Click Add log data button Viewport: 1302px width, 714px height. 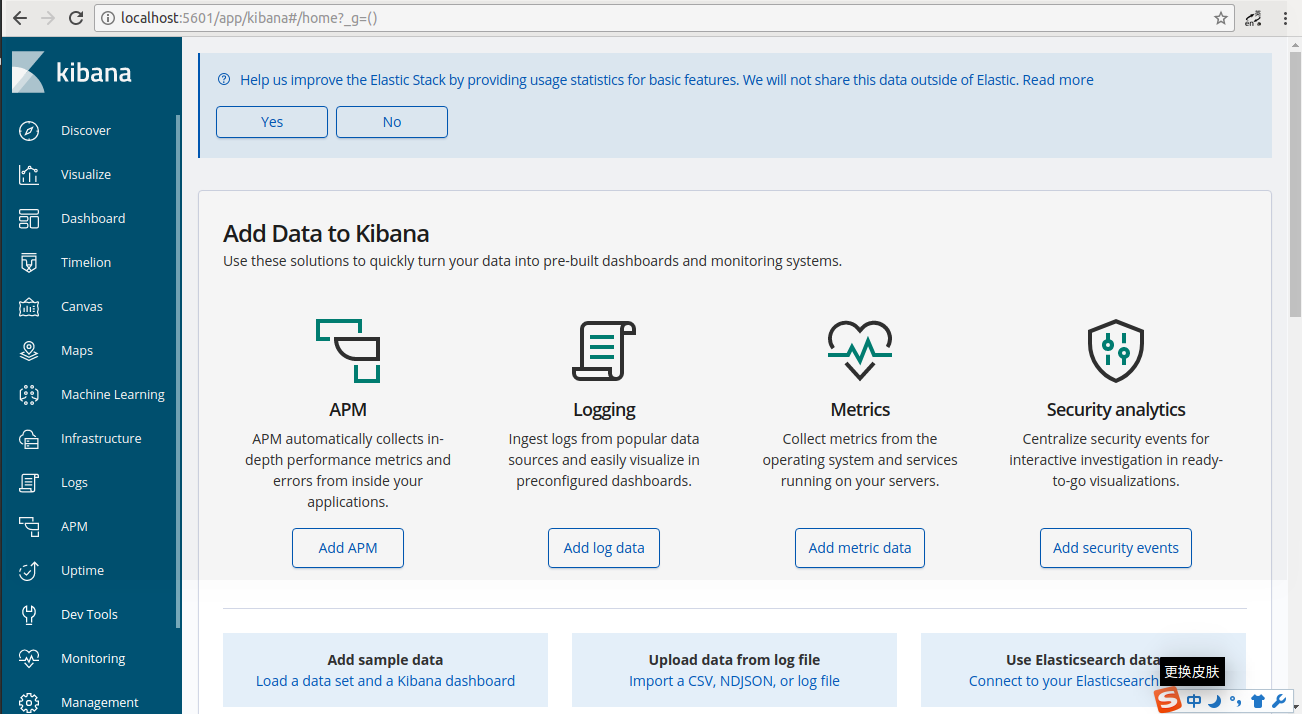click(x=604, y=548)
